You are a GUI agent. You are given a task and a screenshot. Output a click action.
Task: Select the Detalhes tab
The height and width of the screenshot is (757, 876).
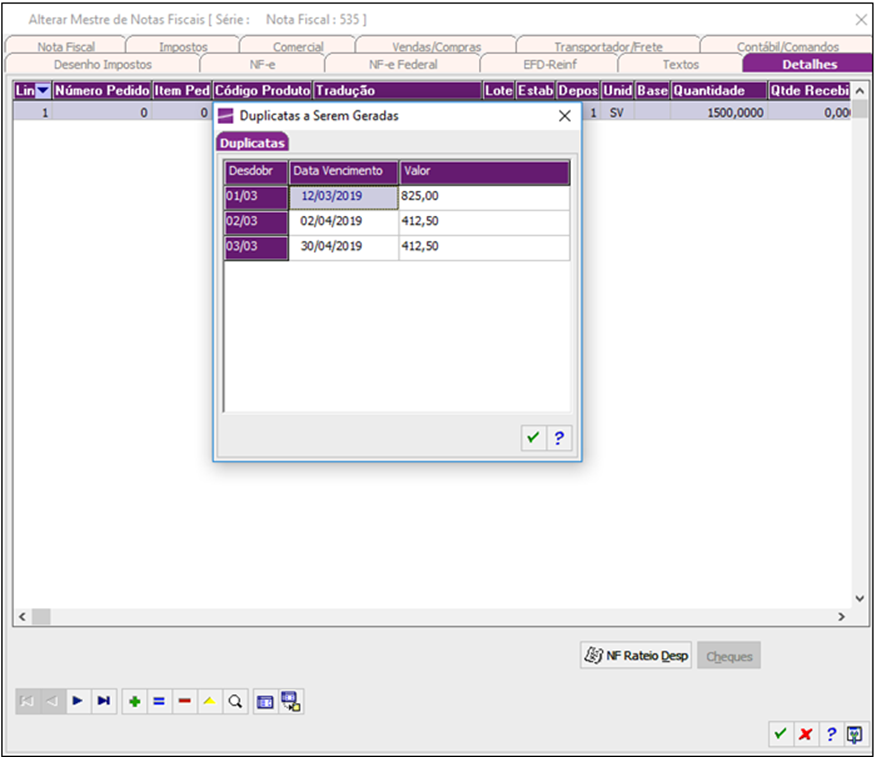point(809,64)
